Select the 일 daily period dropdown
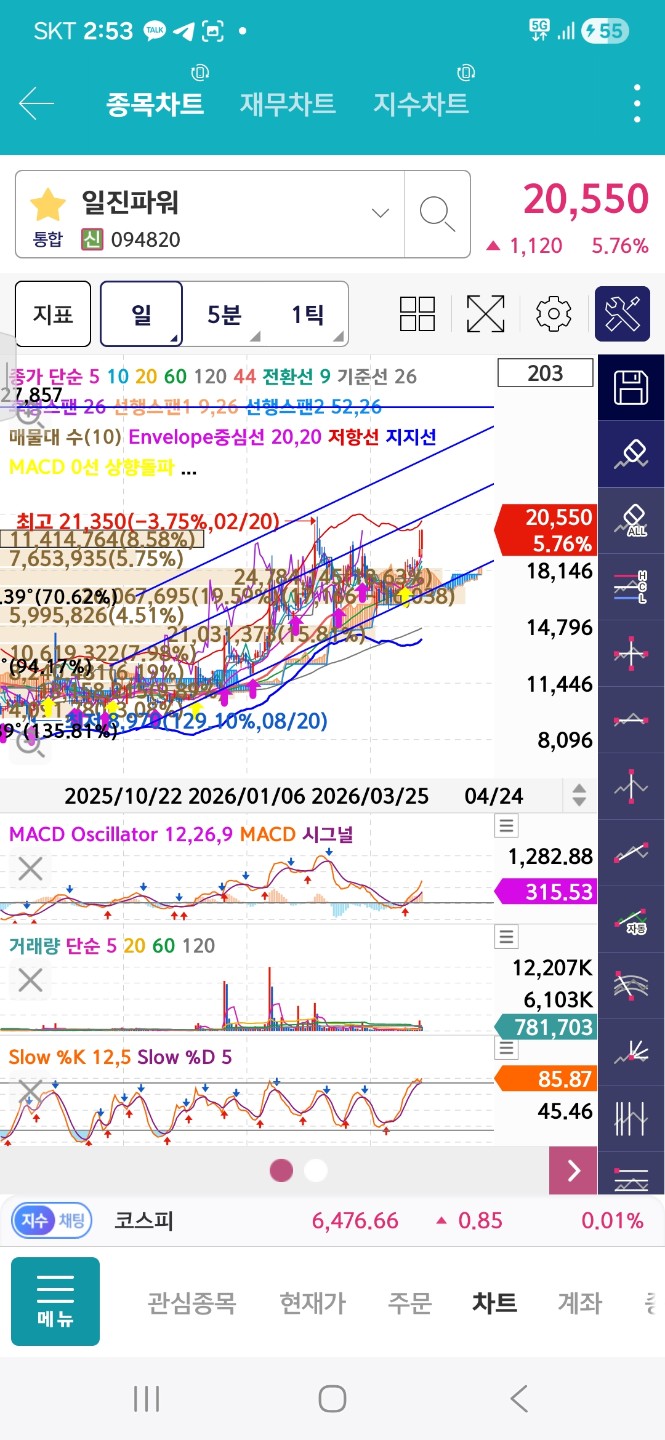665x1440 pixels. tap(141, 313)
